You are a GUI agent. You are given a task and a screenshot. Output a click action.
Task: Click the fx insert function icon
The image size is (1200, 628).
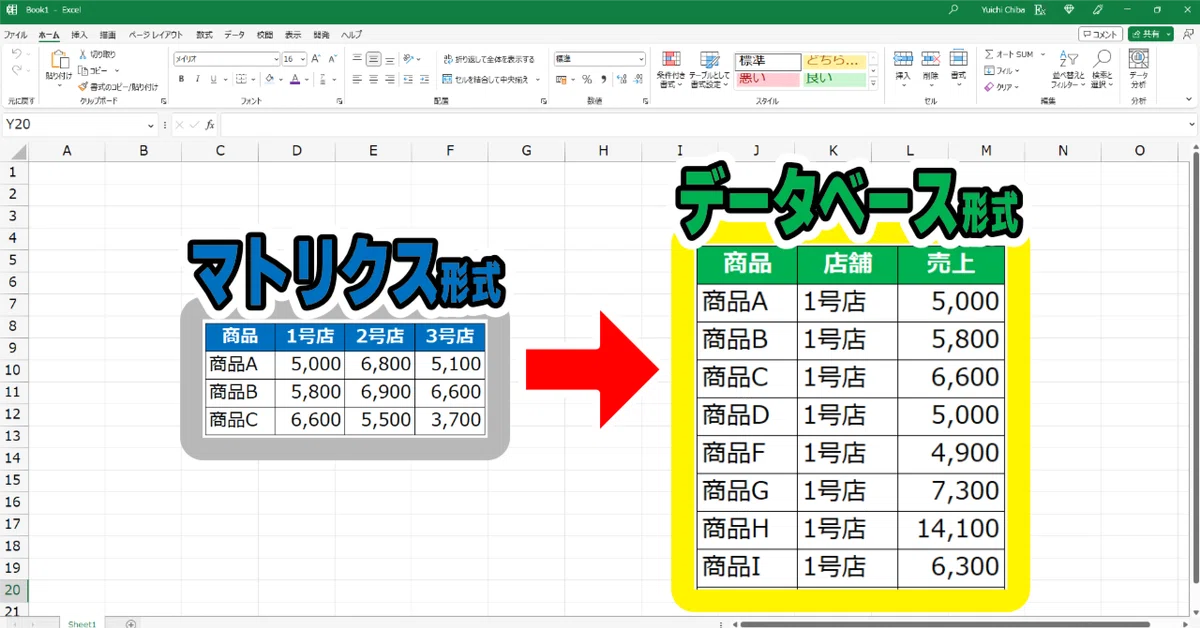pyautogui.click(x=210, y=125)
